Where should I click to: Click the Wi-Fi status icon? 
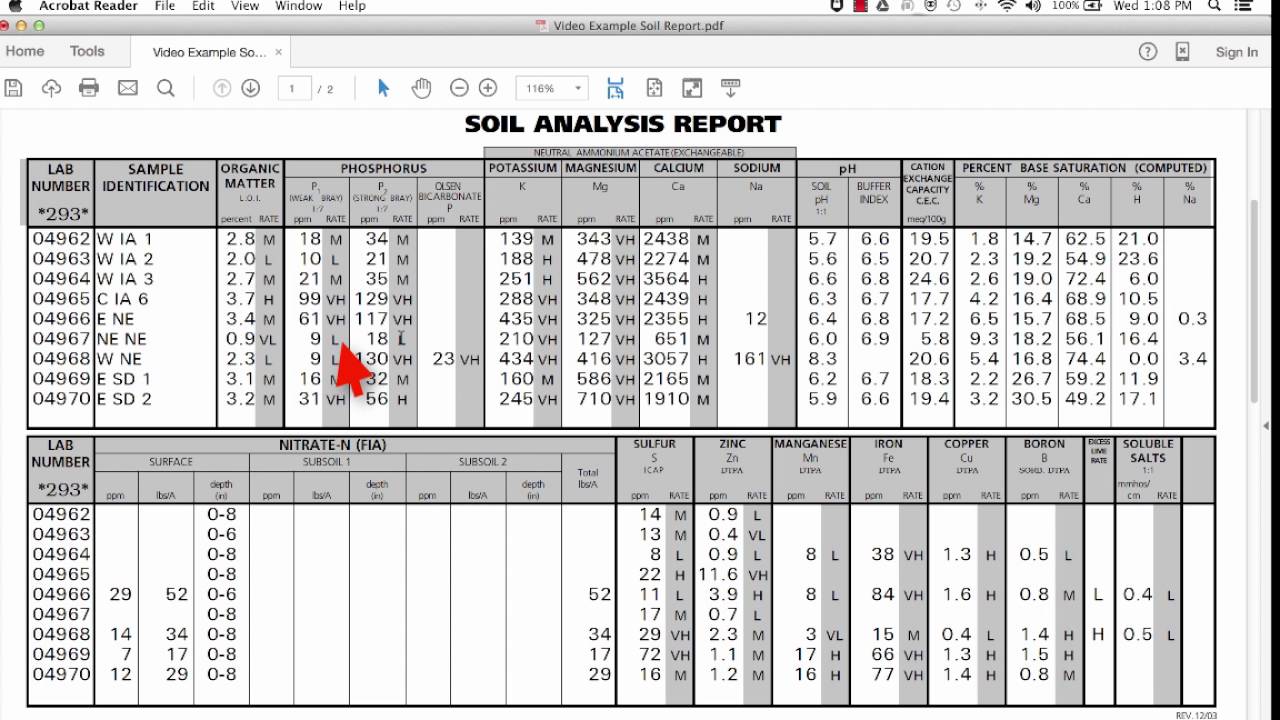(x=1006, y=6)
